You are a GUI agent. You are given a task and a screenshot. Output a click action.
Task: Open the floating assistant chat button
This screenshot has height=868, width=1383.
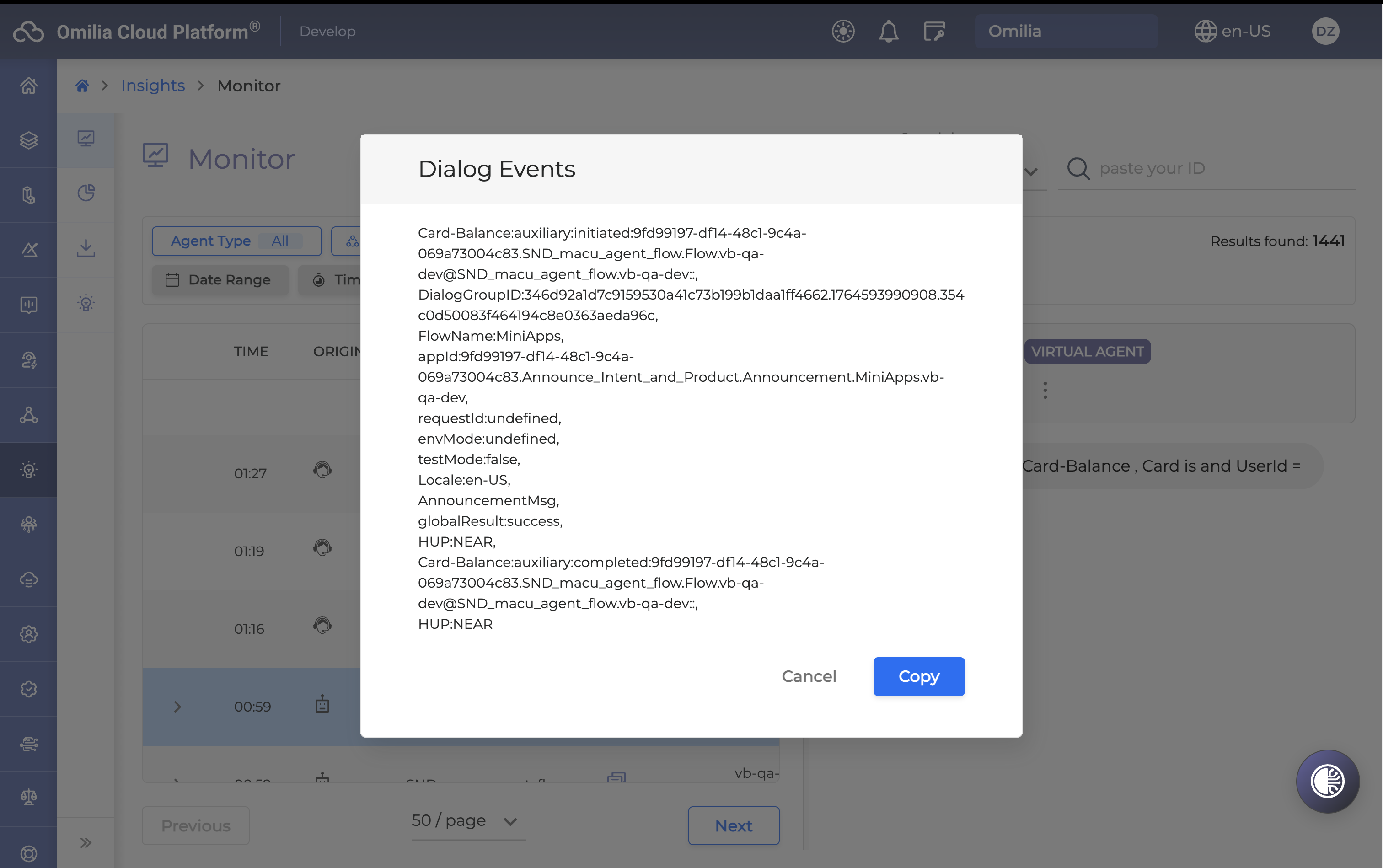click(x=1327, y=781)
